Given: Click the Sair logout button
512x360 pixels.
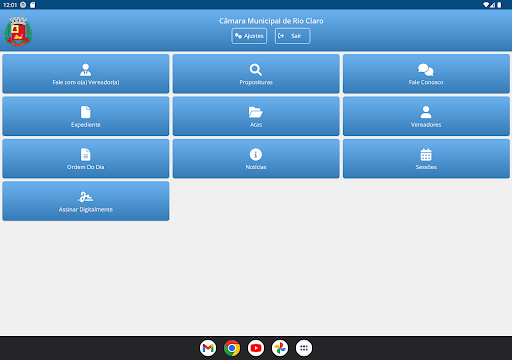Looking at the screenshot, I should [293, 36].
